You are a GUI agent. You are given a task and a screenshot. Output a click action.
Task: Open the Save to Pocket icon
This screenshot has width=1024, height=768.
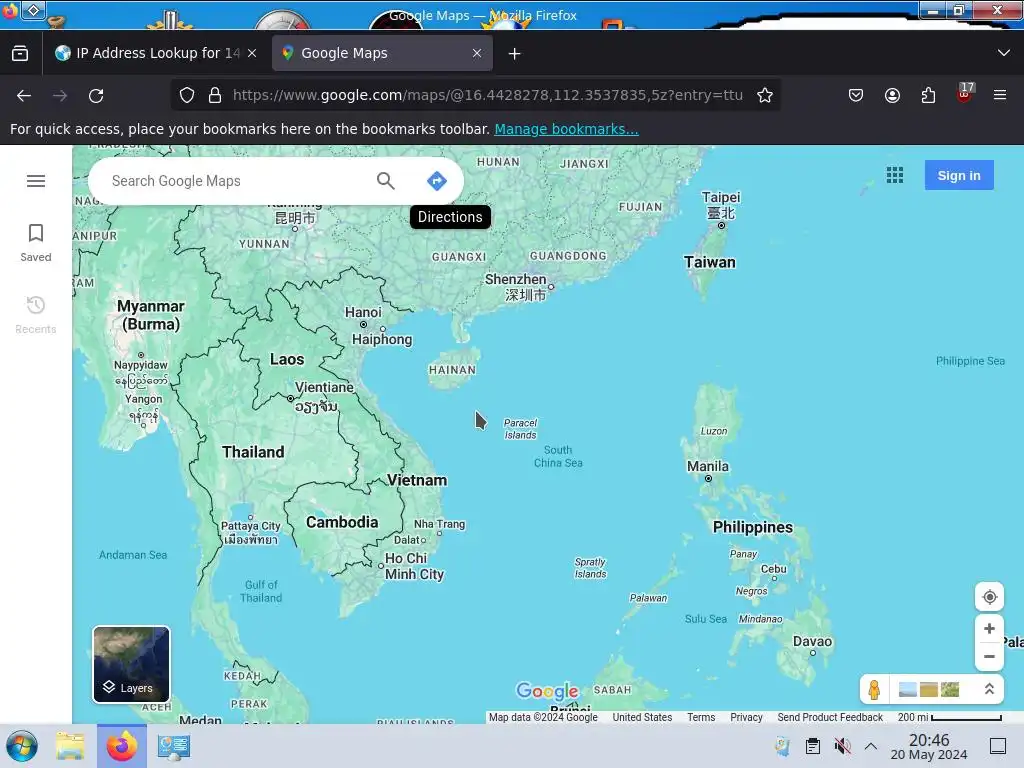click(x=856, y=95)
